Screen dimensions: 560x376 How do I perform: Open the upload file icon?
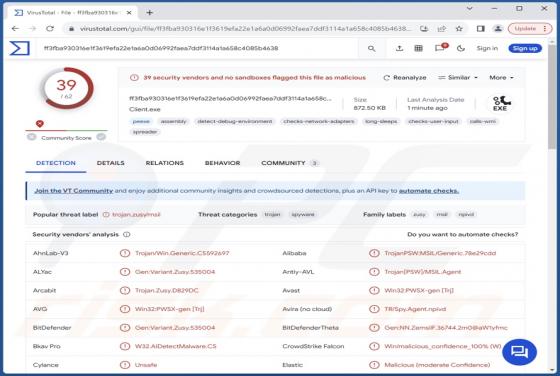[399, 48]
